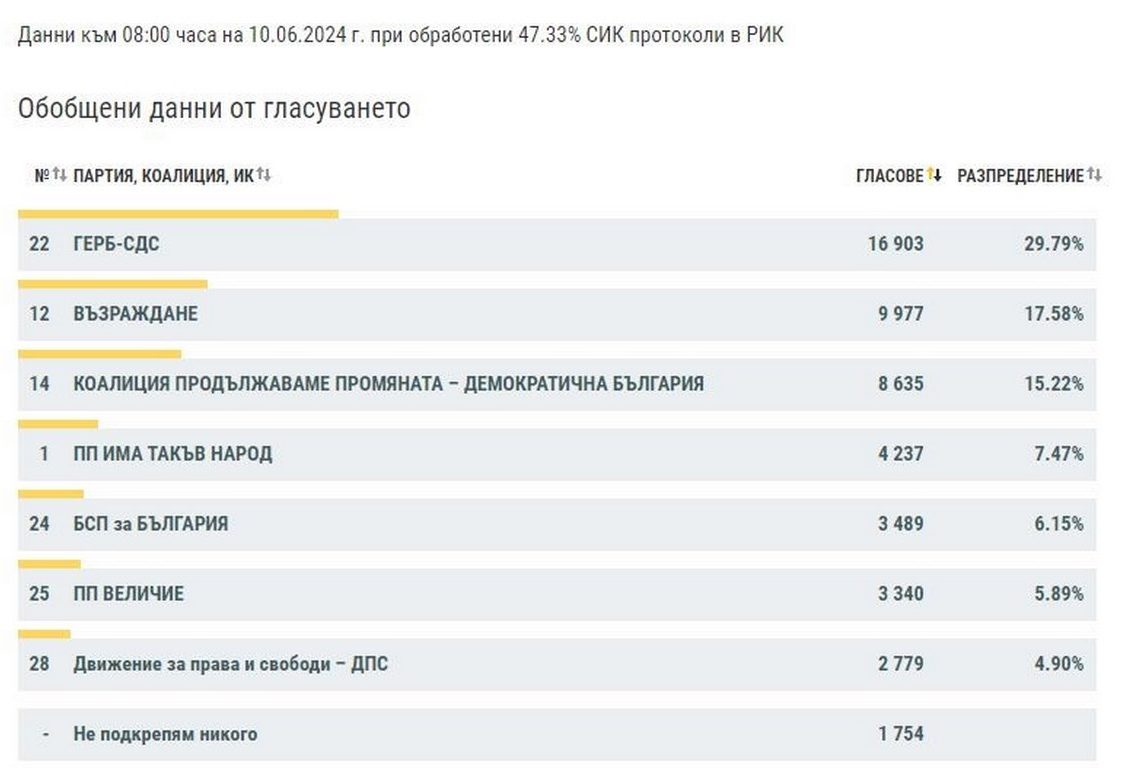
Task: Click Движение за права и свободи – ДПС
Action: click(230, 664)
